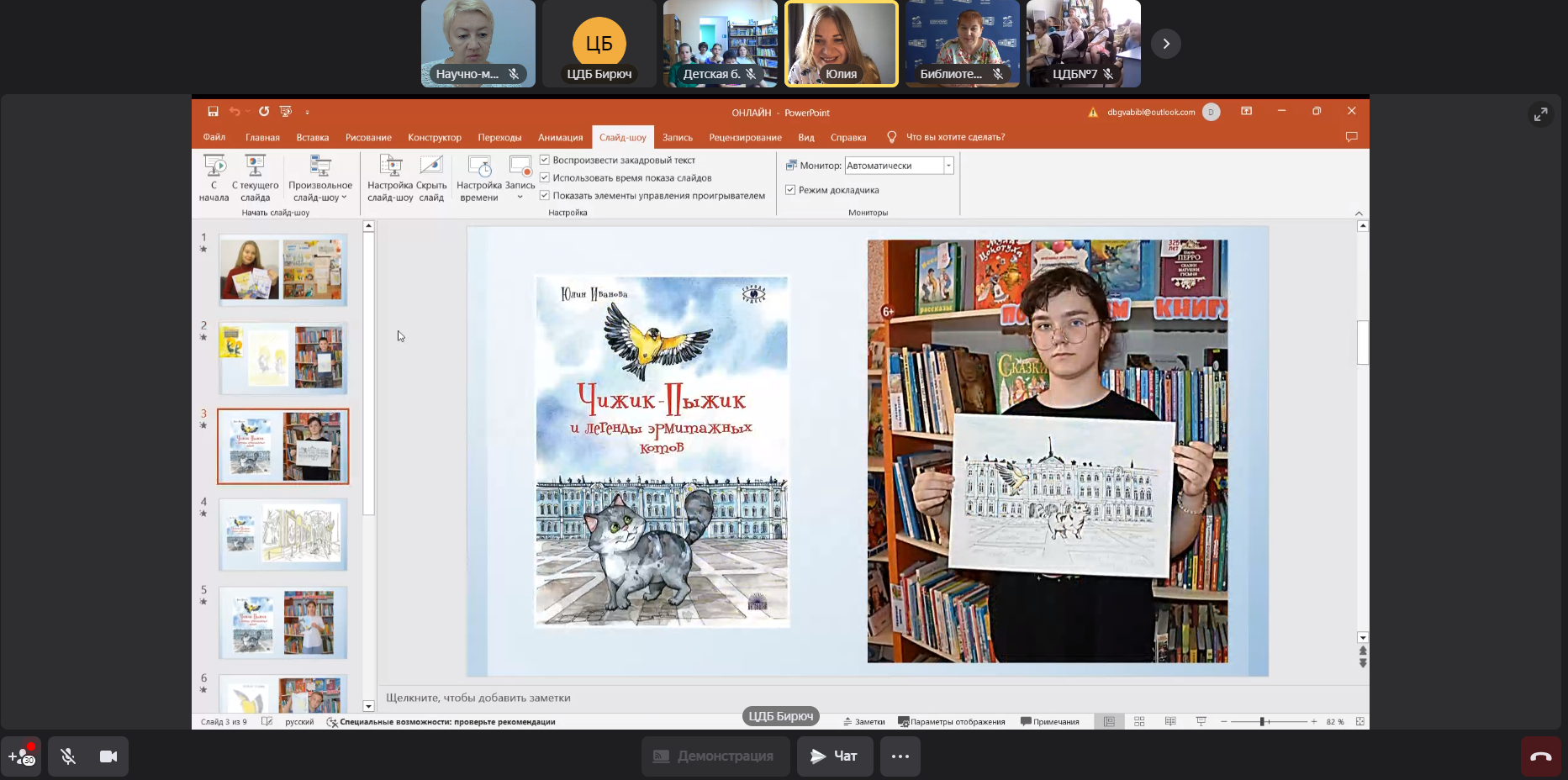This screenshot has height=780, width=1568.
Task: Toggle 'Режим докладчика' checkbox
Action: (x=790, y=190)
